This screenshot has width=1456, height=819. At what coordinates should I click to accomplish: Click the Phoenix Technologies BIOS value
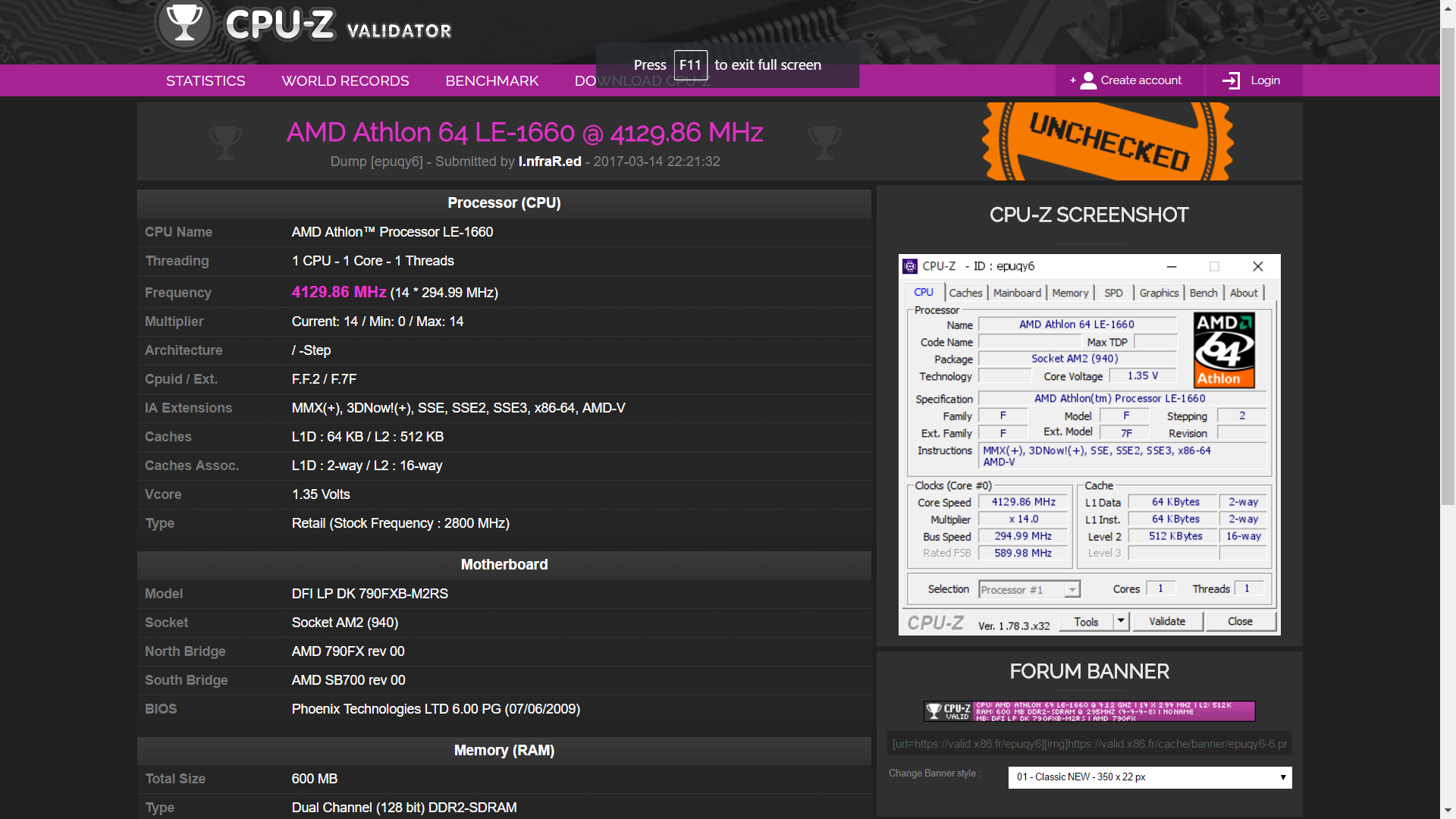tap(436, 709)
